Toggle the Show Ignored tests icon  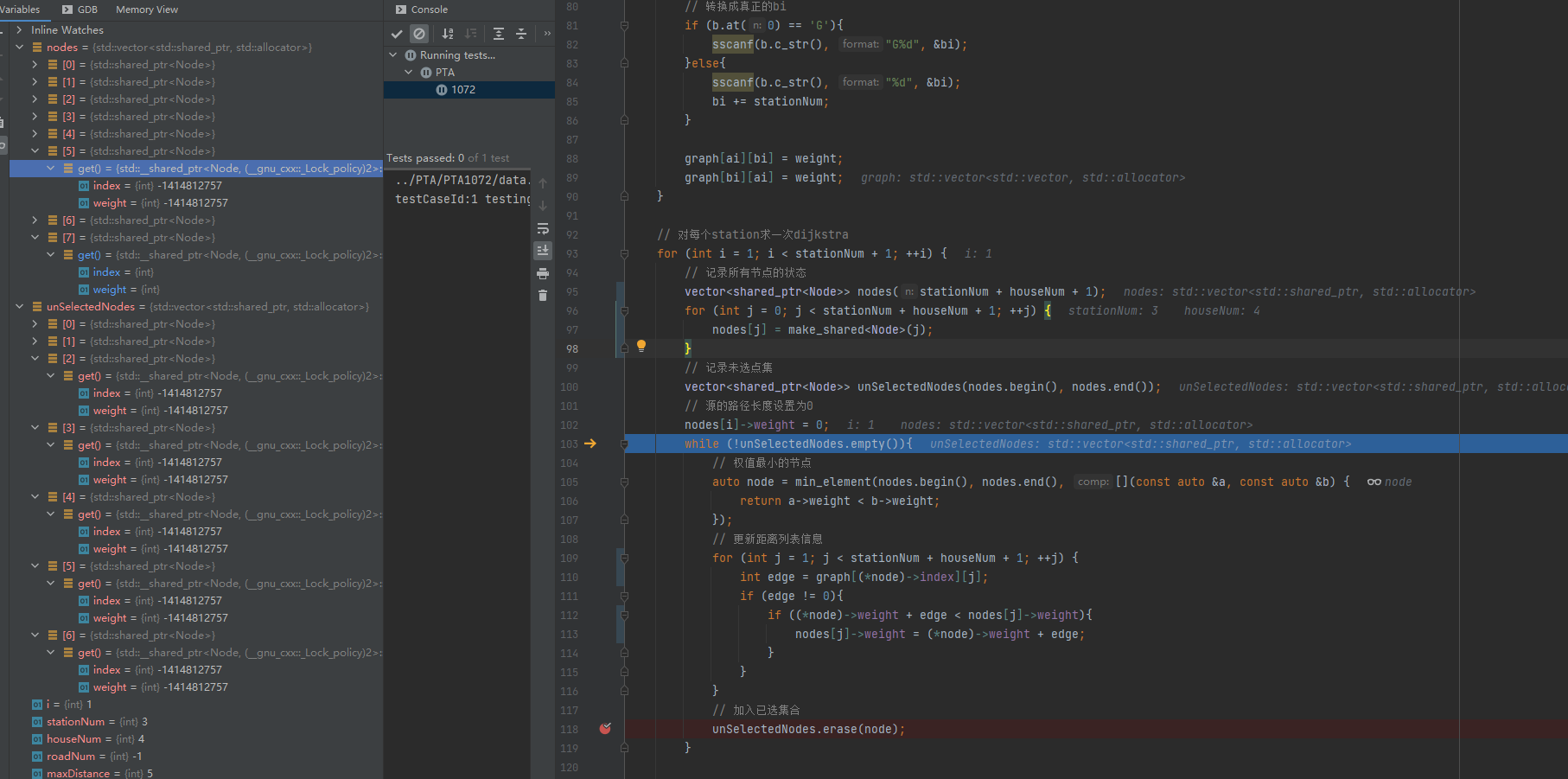(419, 34)
